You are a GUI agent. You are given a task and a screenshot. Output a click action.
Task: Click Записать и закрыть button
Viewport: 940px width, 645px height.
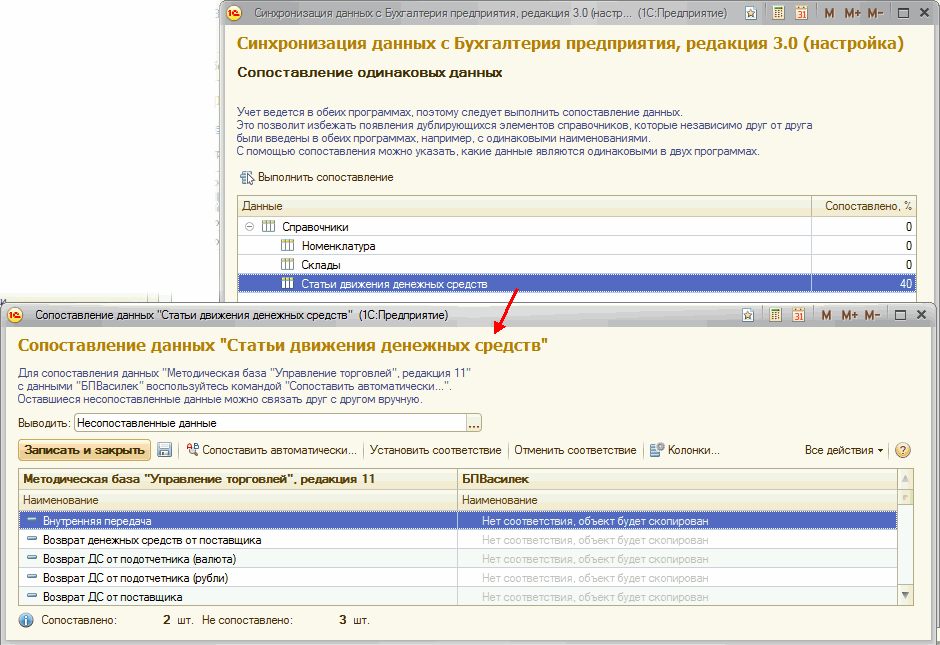[x=84, y=450]
